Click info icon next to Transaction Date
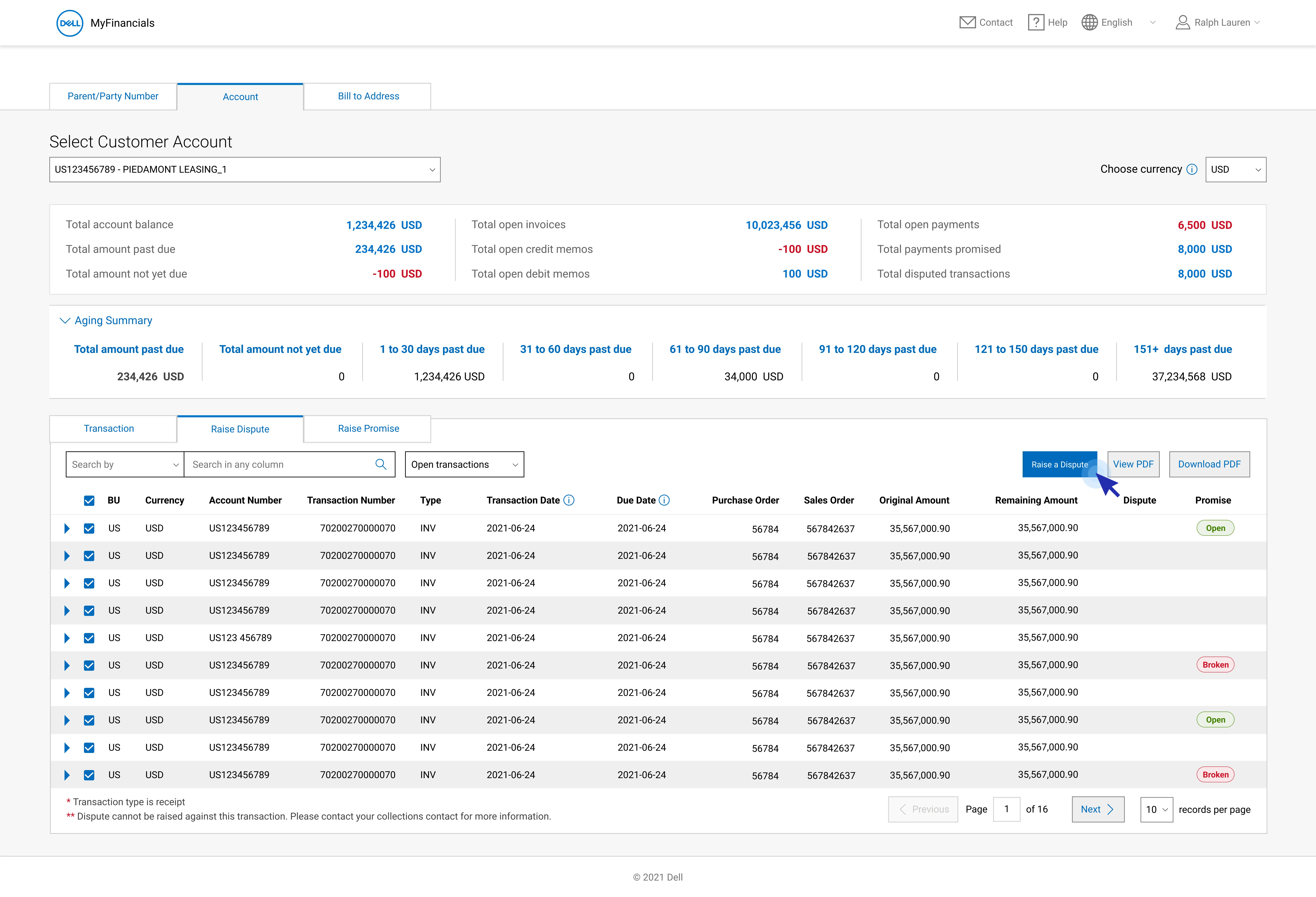This screenshot has height=897, width=1316. tap(569, 500)
